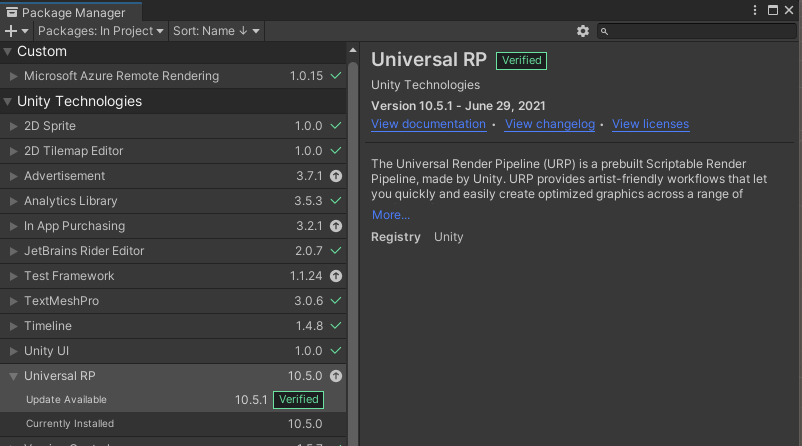The height and width of the screenshot is (446, 802).
Task: Expand the Advertisement package row
Action: click(x=14, y=176)
